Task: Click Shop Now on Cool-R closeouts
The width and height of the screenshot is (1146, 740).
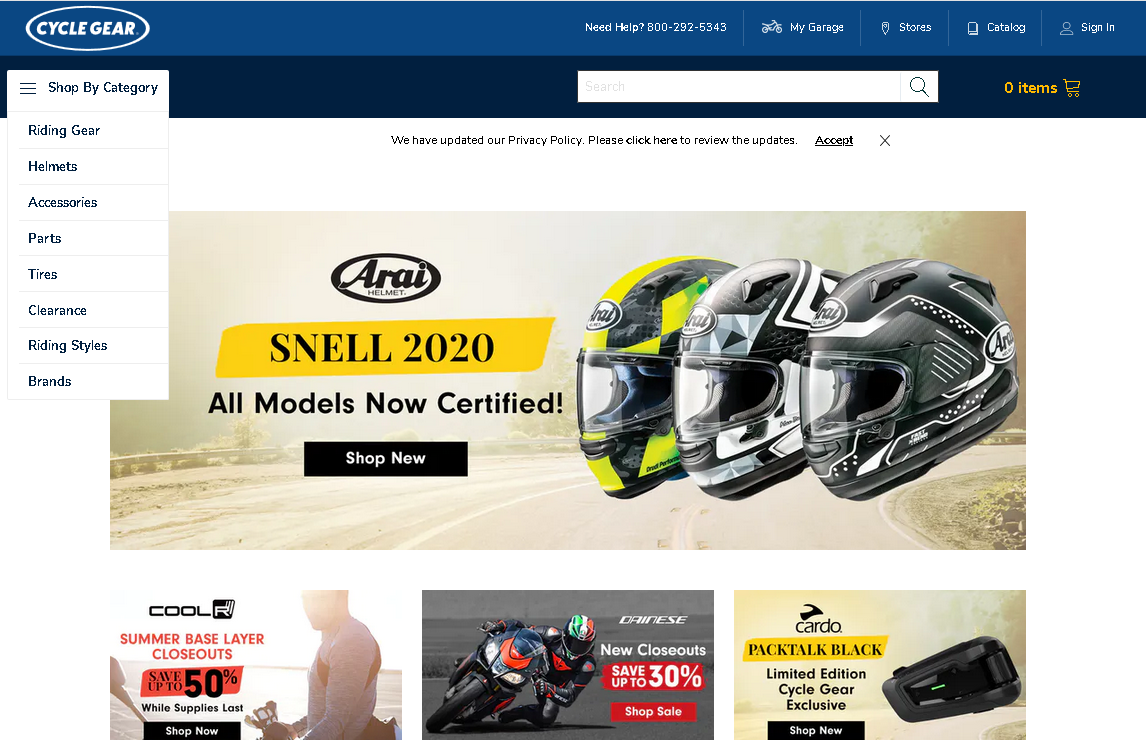Action: 192,730
